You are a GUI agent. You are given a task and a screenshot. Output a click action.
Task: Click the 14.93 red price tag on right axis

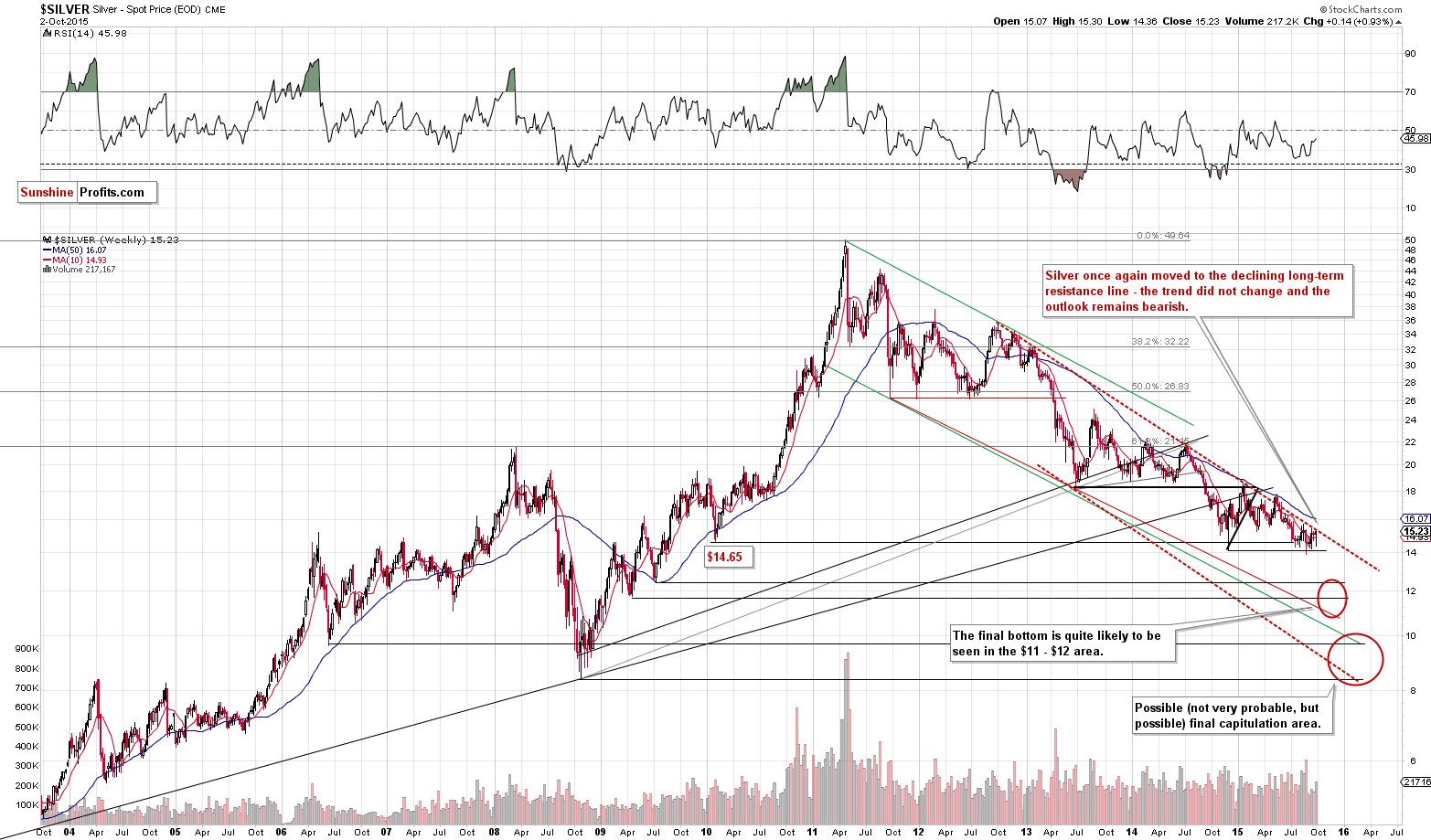click(1415, 538)
